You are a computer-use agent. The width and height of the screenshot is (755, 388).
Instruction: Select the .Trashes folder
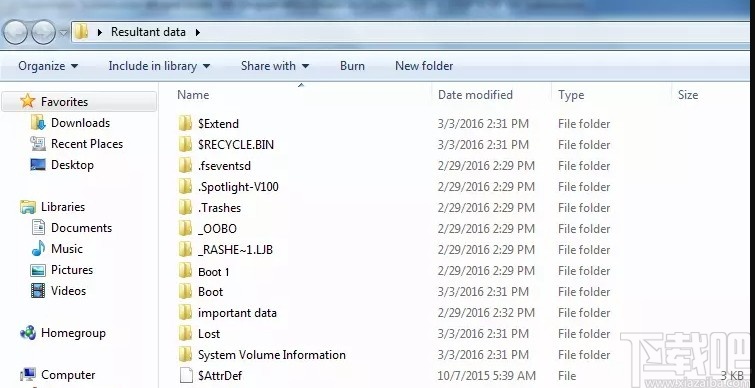tap(219, 208)
